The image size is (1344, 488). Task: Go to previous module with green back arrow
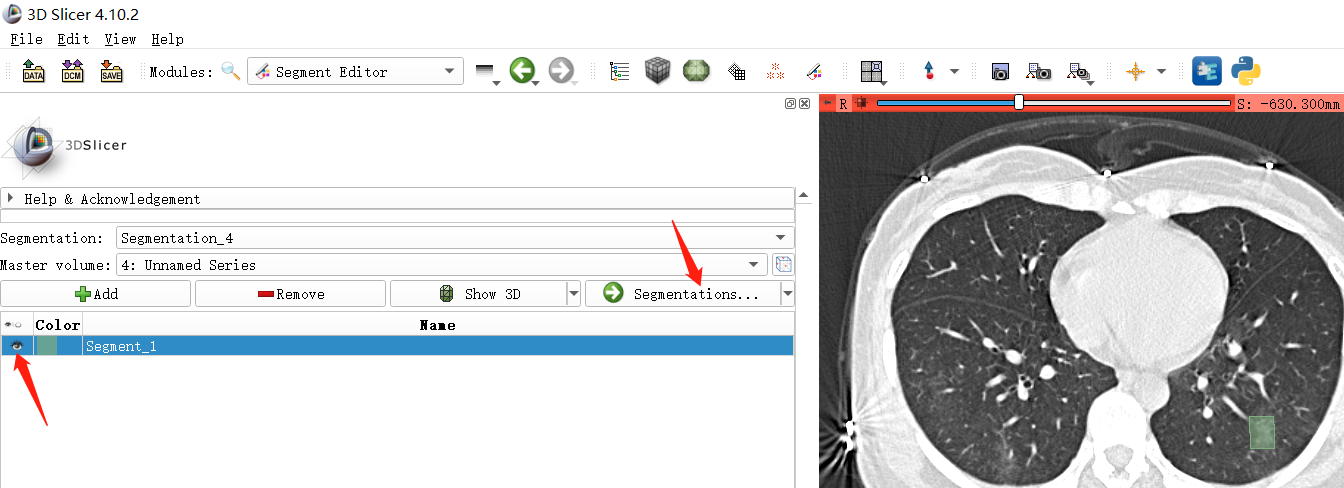pos(522,71)
